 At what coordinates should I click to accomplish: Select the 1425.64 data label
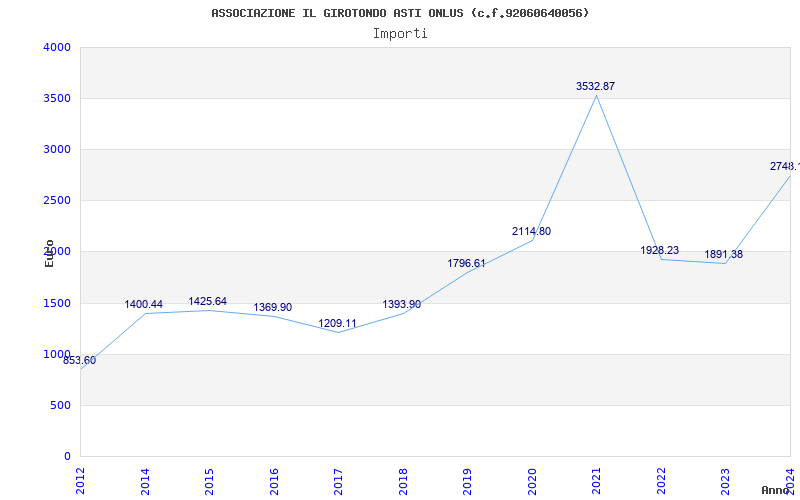tap(208, 302)
